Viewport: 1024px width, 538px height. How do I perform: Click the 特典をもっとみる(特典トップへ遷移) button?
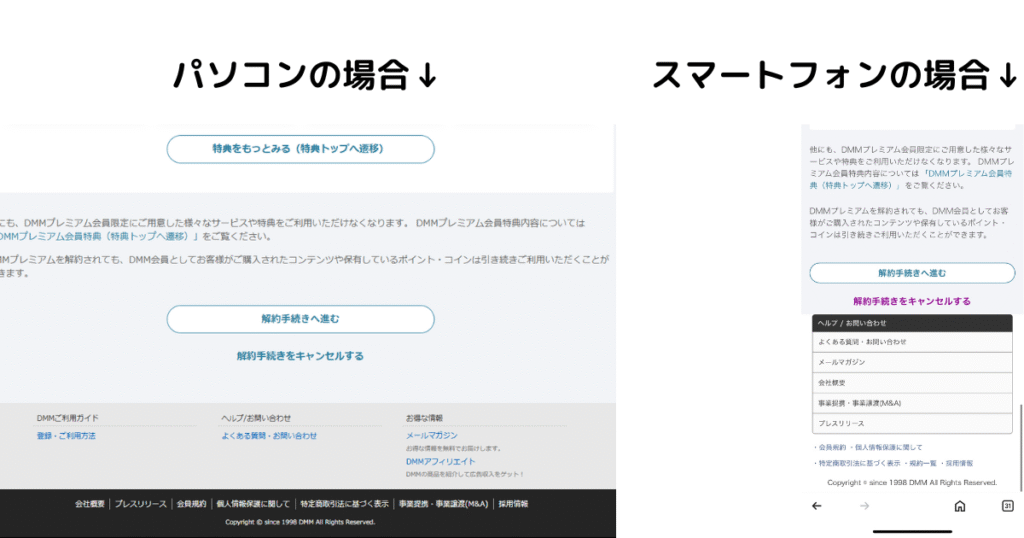point(300,149)
